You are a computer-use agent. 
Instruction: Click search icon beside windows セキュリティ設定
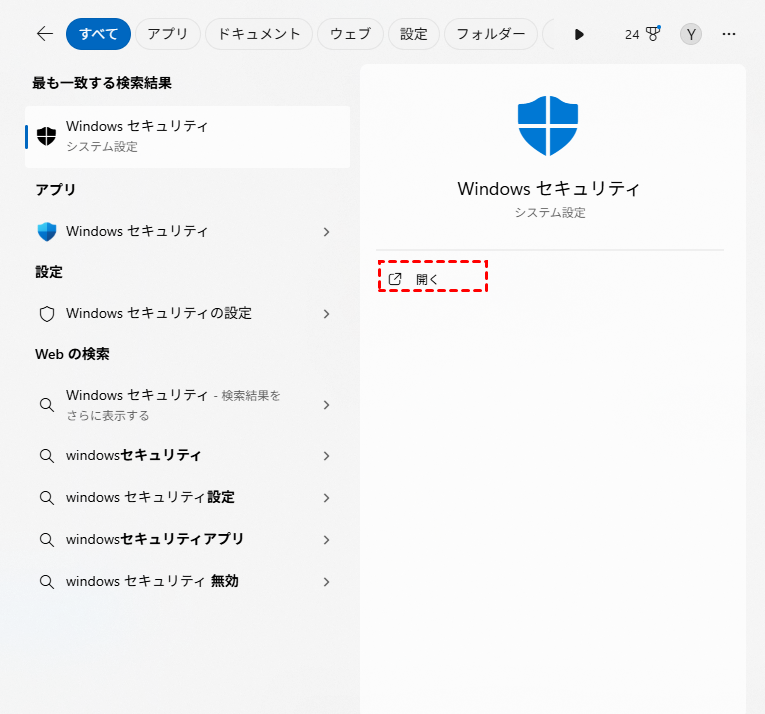click(x=47, y=498)
